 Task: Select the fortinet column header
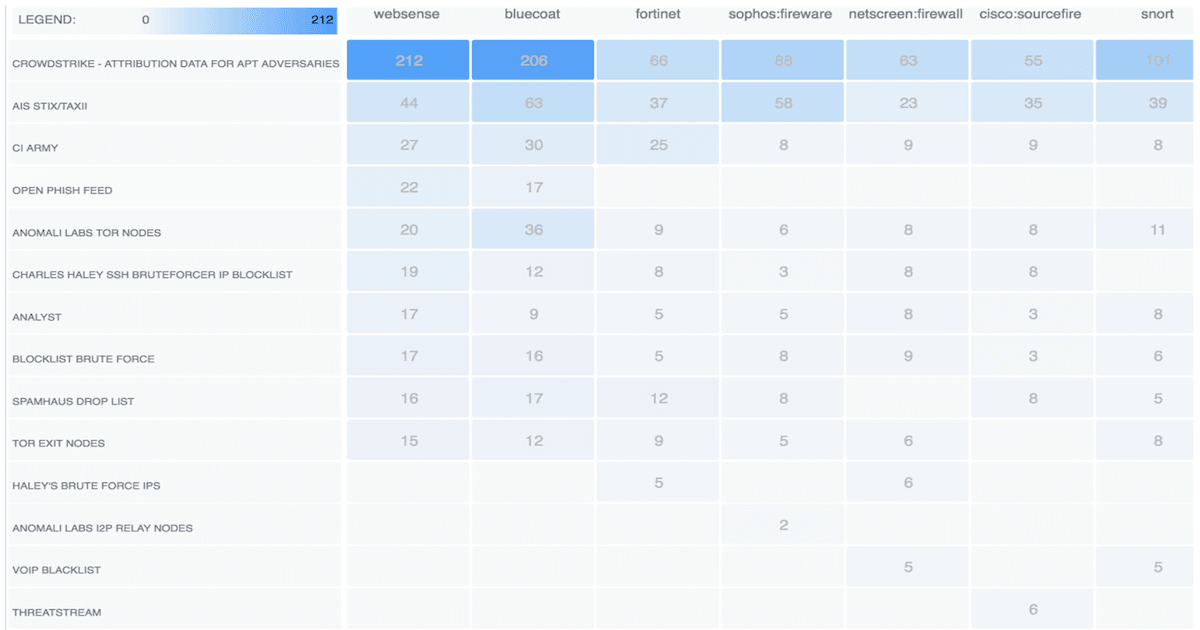pyautogui.click(x=658, y=14)
